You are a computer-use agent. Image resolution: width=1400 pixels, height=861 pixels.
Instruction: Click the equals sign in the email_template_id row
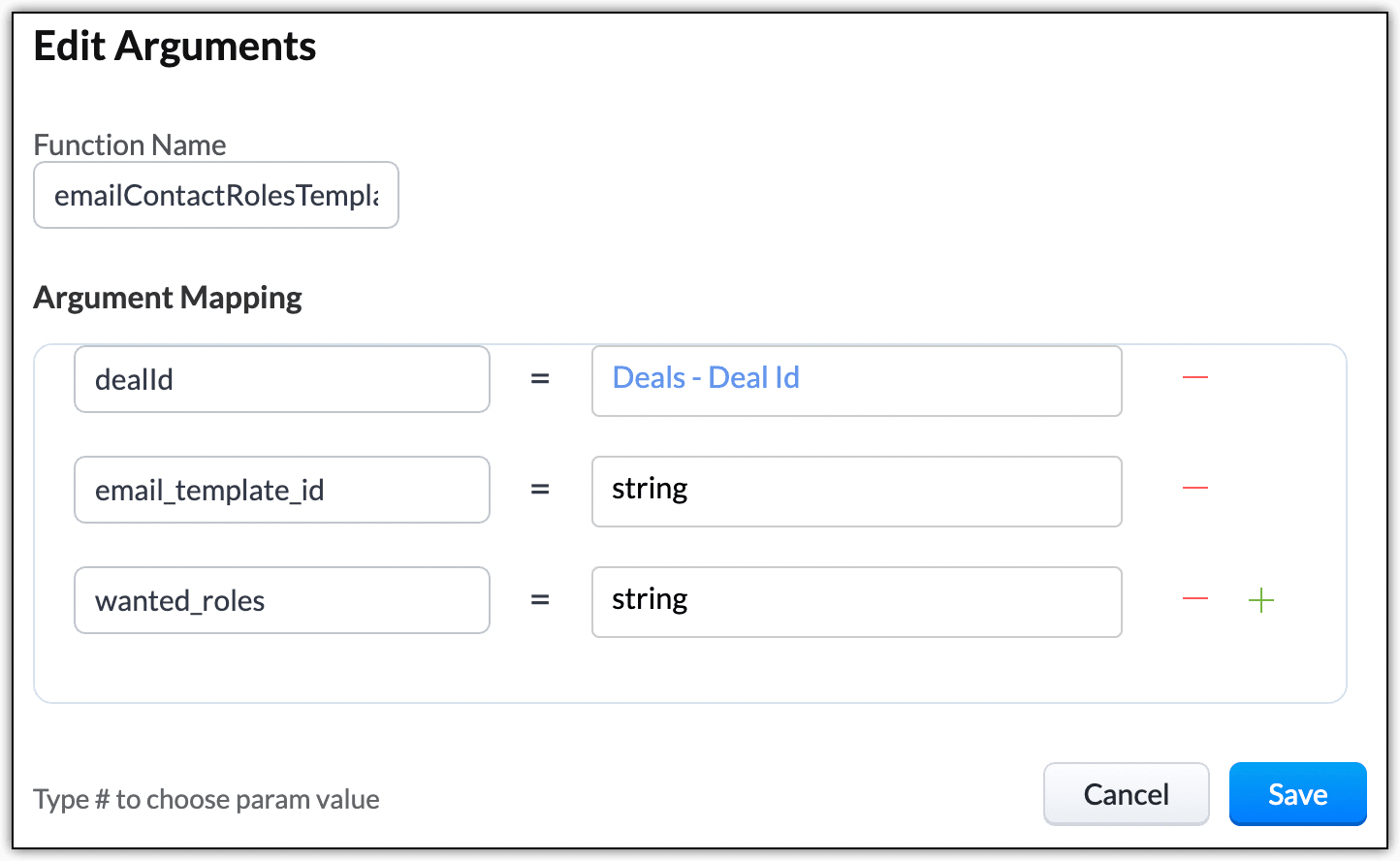click(540, 490)
